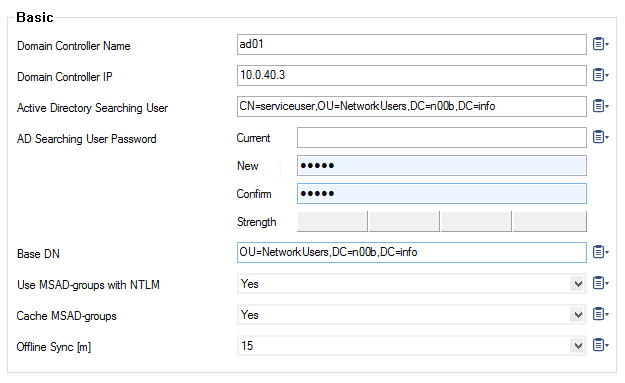Select the 'AD Searching User Password' label
Screen dimensions: 625x383
86,139
